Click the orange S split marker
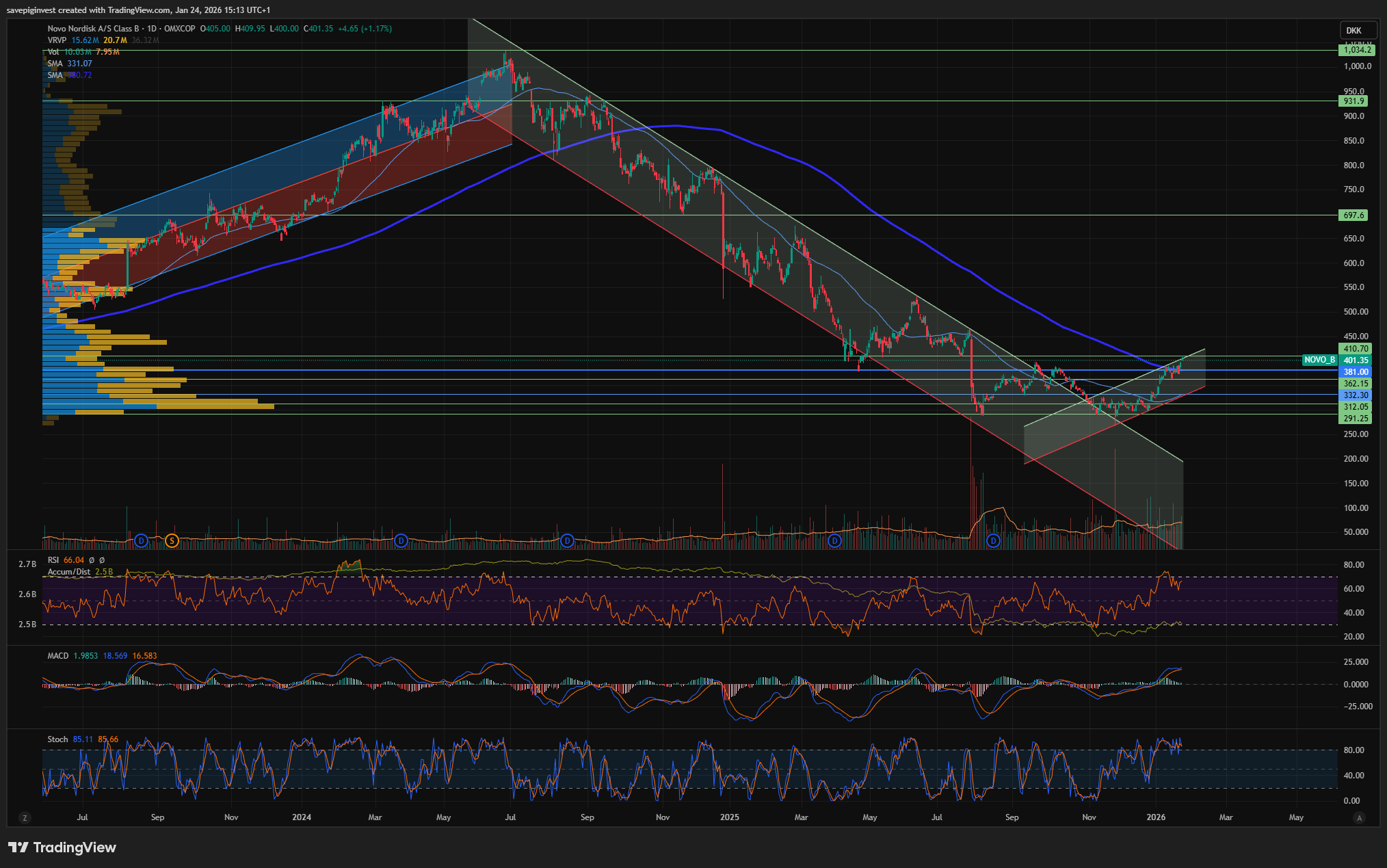The image size is (1387, 868). click(172, 541)
